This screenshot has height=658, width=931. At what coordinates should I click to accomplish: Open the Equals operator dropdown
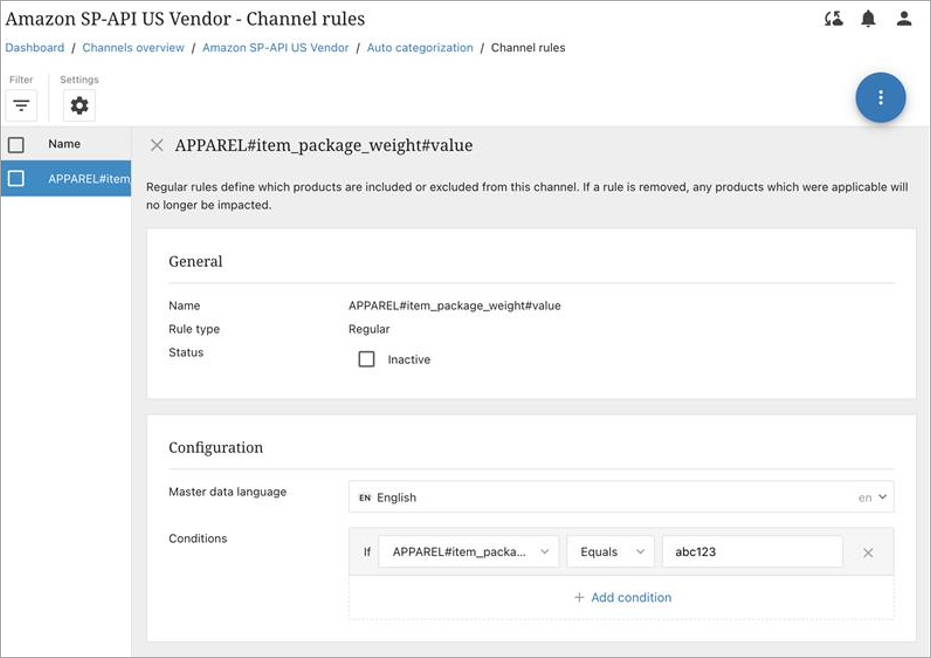[610, 552]
